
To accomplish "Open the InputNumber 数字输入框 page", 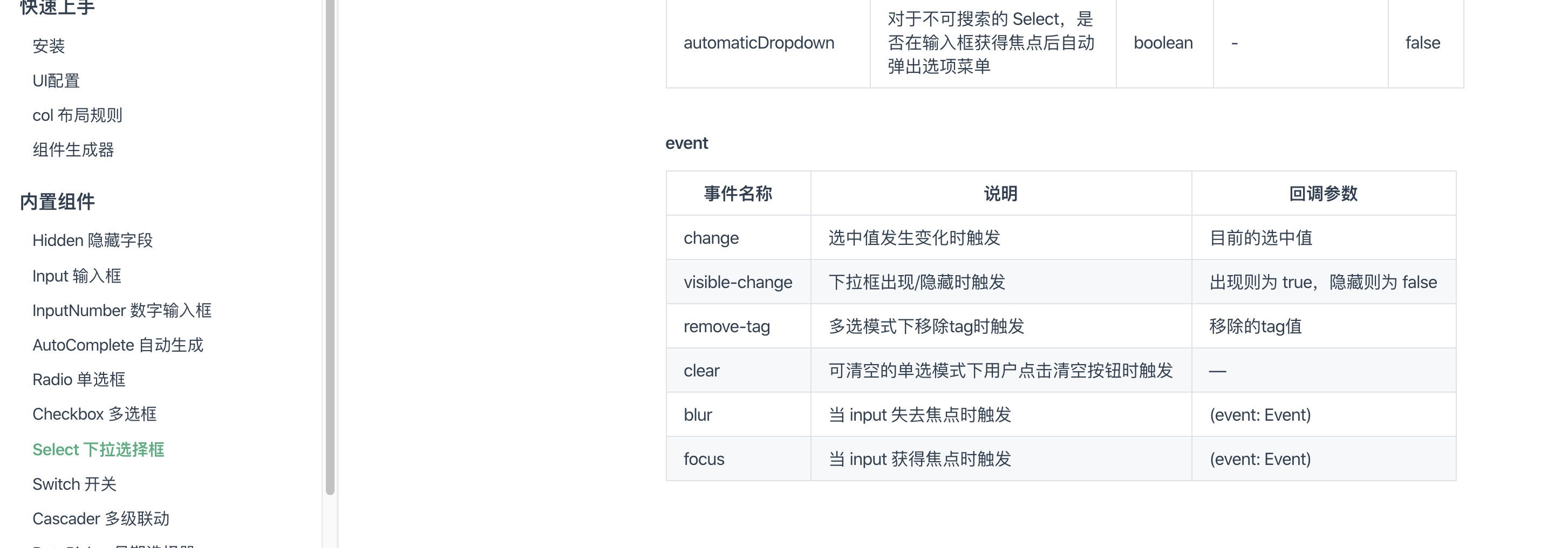I will tap(122, 310).
